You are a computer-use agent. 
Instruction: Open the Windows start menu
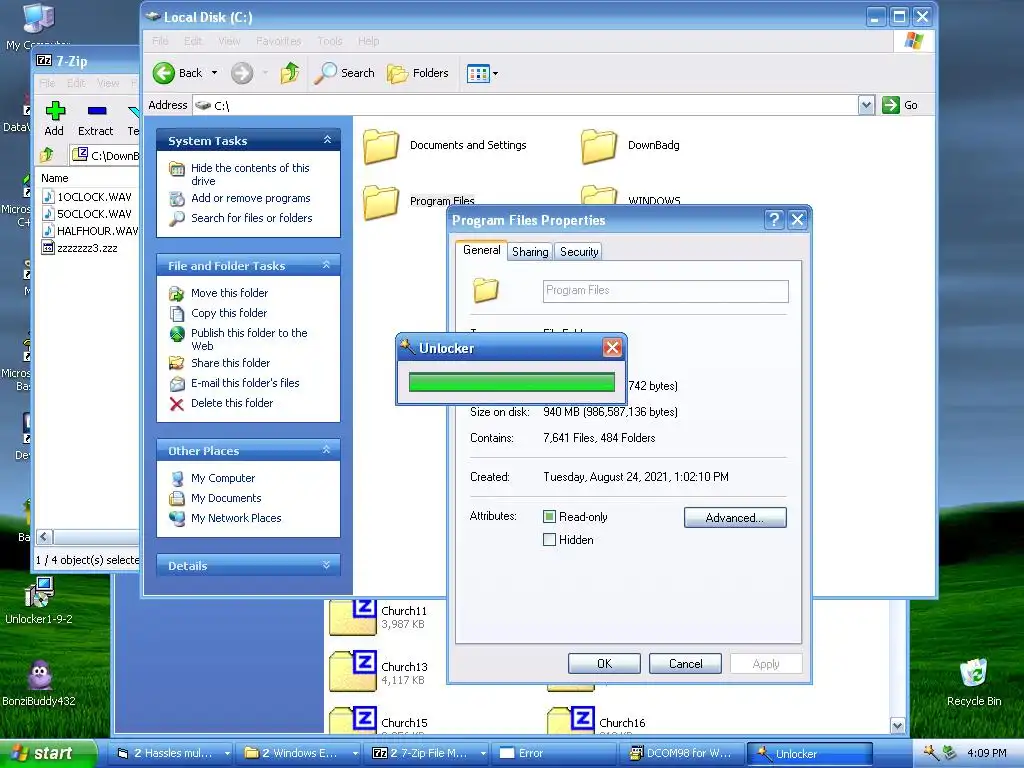pos(47,753)
